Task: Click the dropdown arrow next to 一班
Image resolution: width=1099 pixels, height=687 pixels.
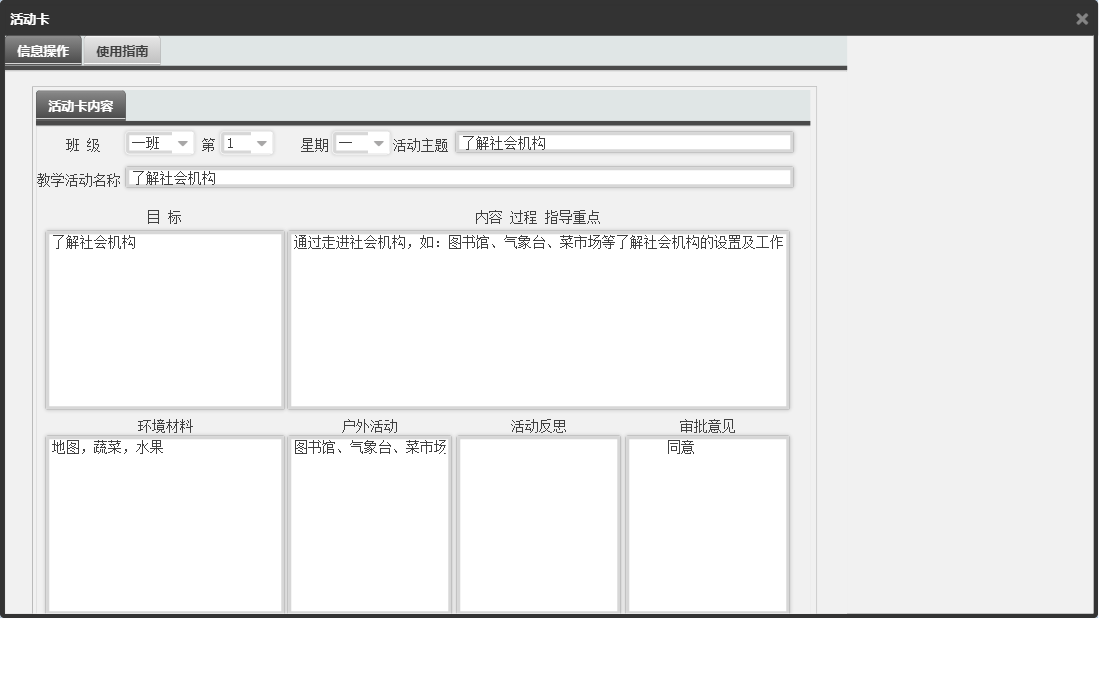Action: click(182, 142)
